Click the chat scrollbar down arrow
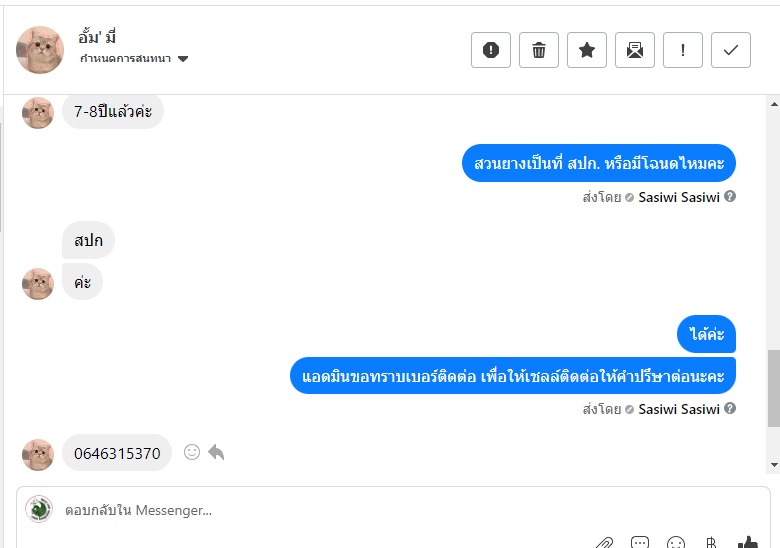Screen dimensions: 780x548 [774, 465]
